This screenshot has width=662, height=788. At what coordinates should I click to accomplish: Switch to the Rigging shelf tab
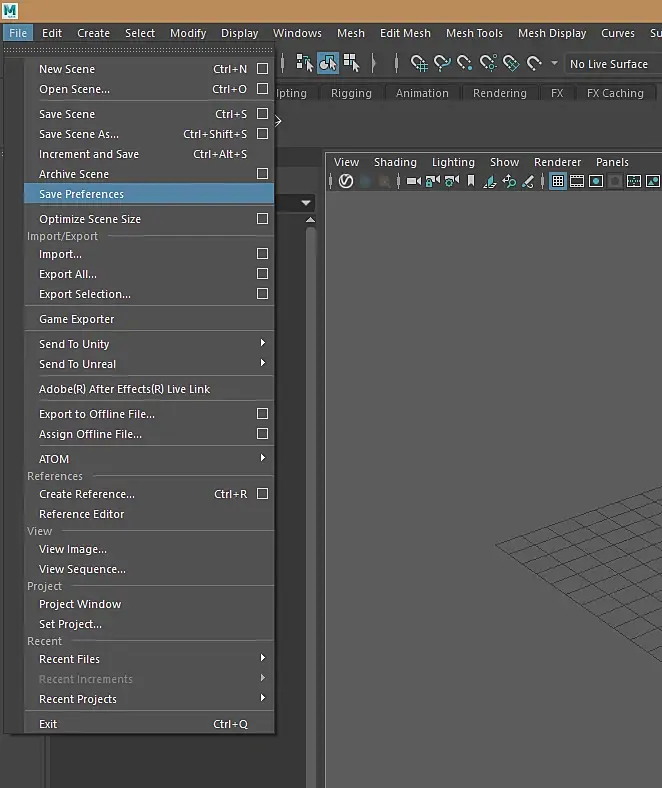point(351,93)
